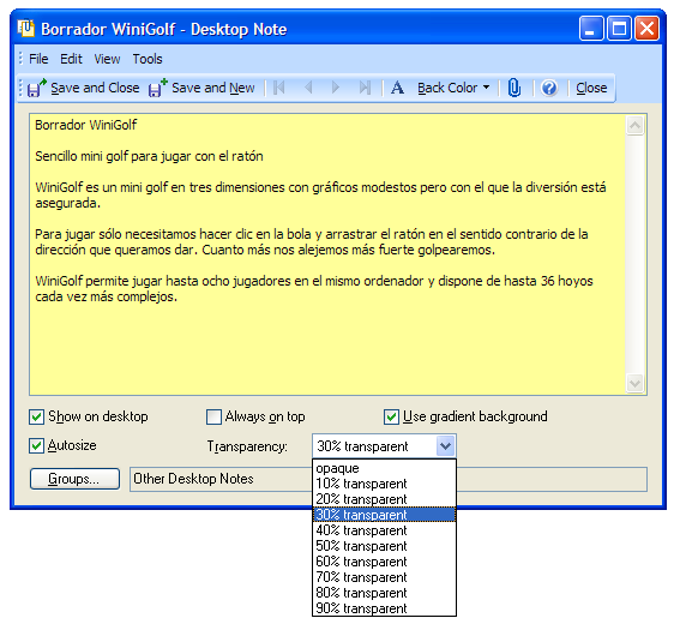Open the Edit menu

click(71, 59)
